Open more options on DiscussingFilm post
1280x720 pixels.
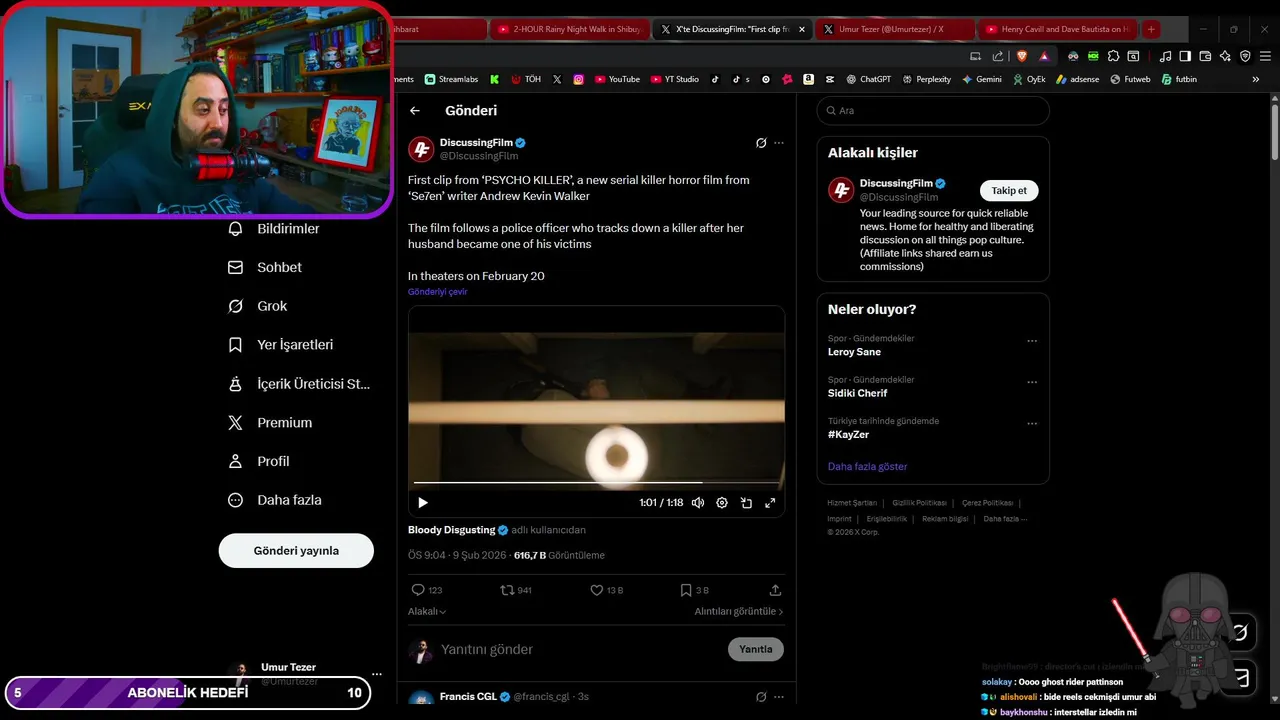coord(779,143)
